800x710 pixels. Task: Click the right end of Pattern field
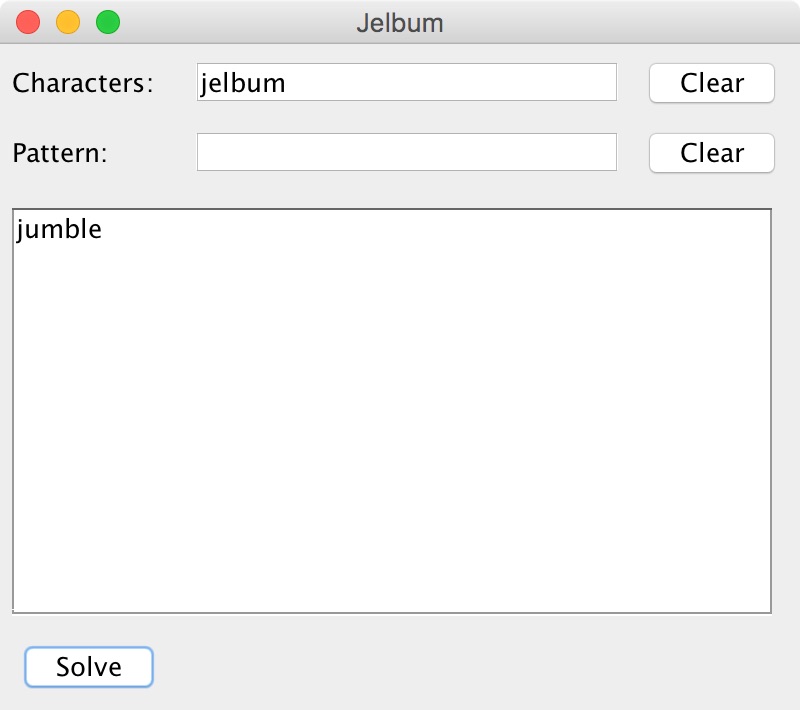[606, 153]
